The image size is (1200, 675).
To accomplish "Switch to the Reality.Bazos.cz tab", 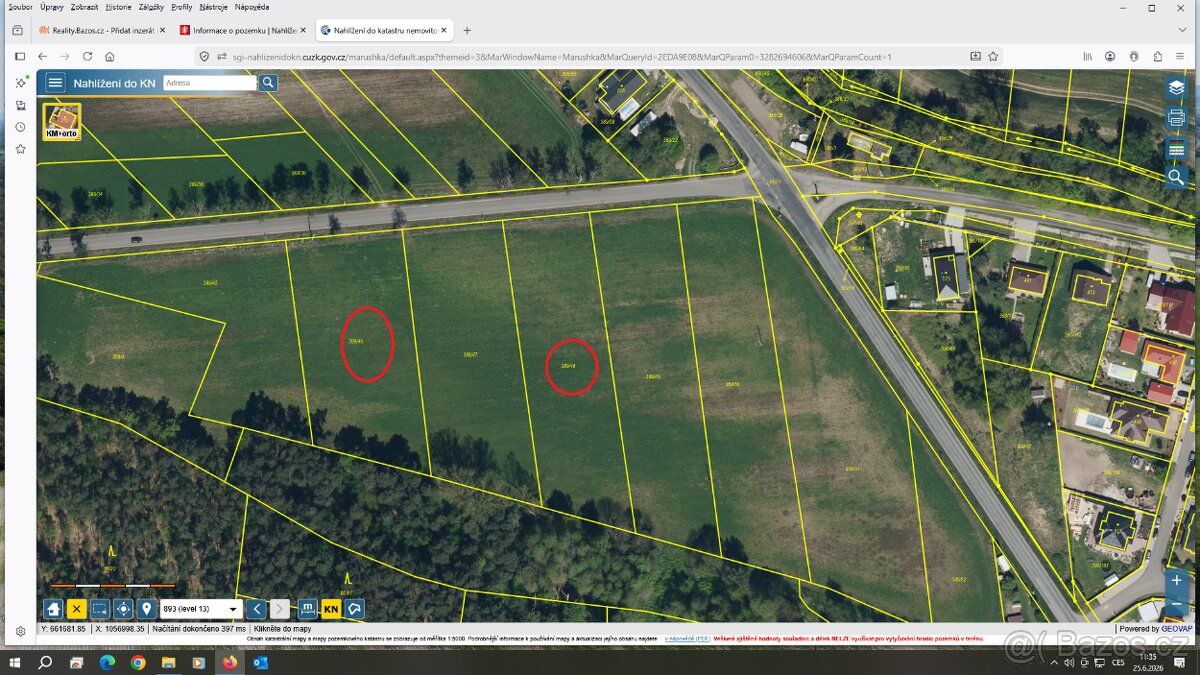I will pyautogui.click(x=101, y=31).
